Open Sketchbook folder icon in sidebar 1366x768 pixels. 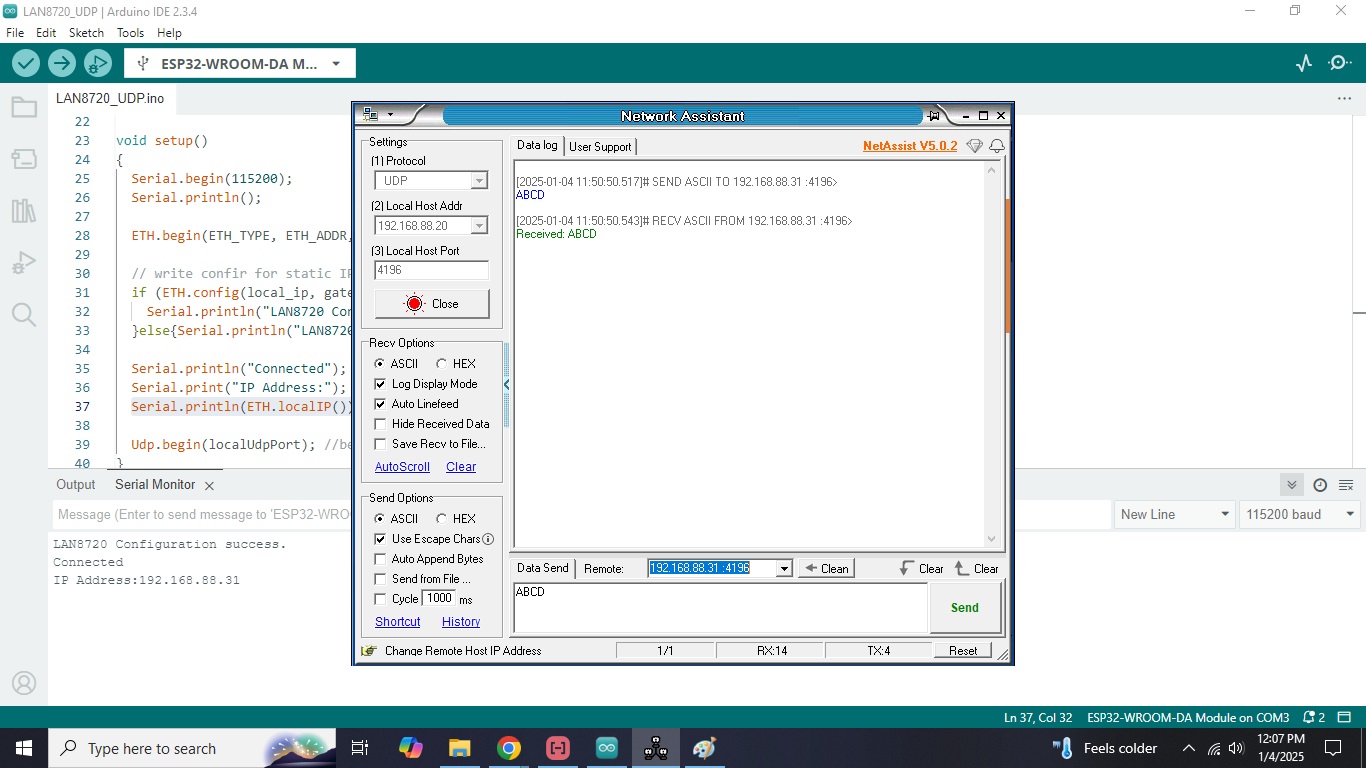pyautogui.click(x=24, y=108)
